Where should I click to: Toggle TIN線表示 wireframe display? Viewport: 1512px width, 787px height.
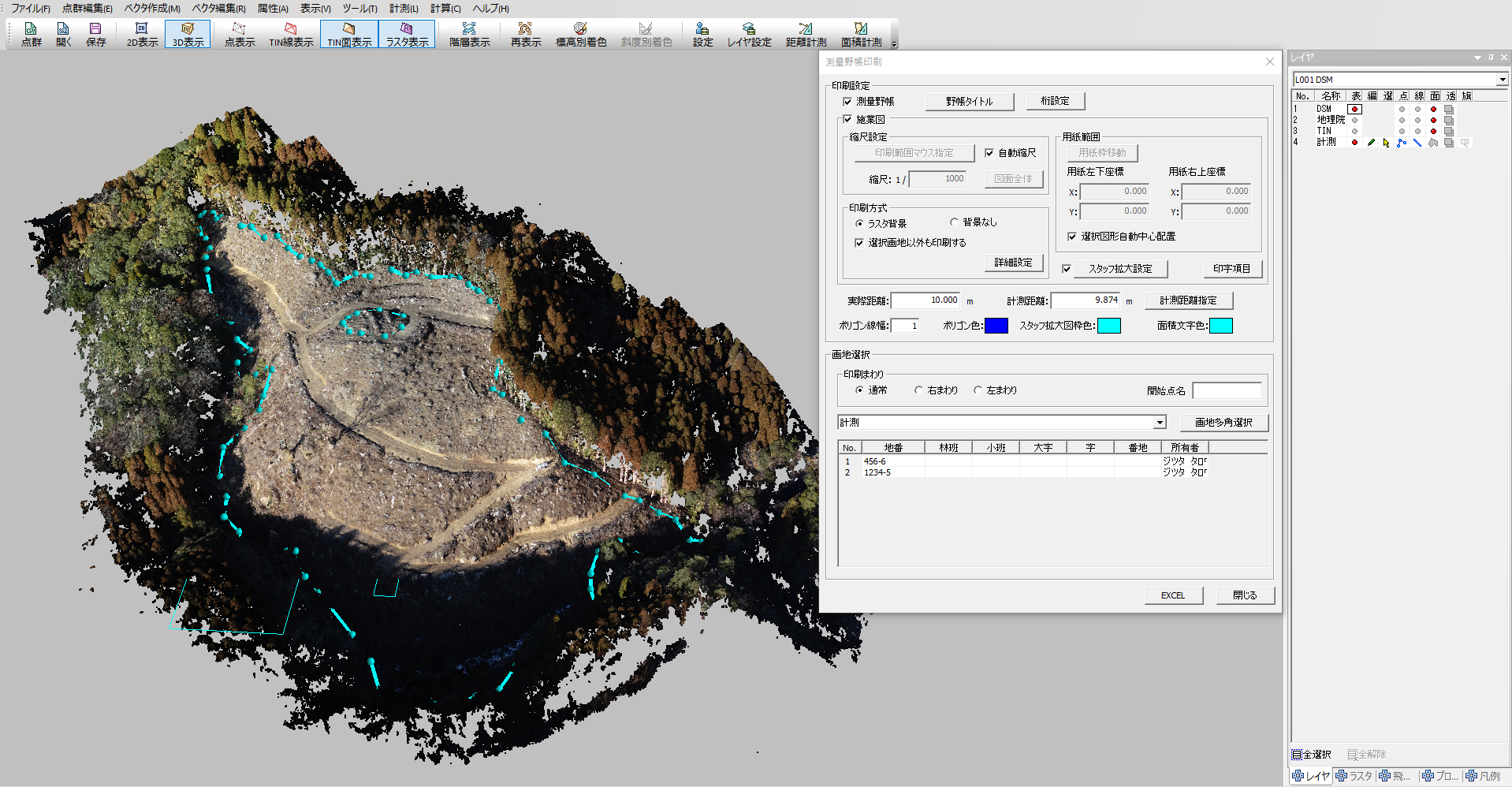point(291,34)
